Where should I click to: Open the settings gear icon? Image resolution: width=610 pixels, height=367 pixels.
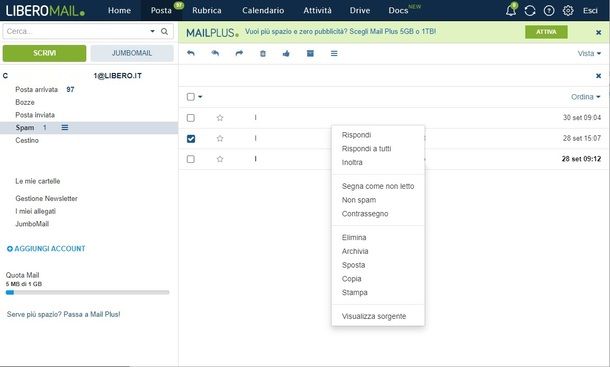click(568, 11)
